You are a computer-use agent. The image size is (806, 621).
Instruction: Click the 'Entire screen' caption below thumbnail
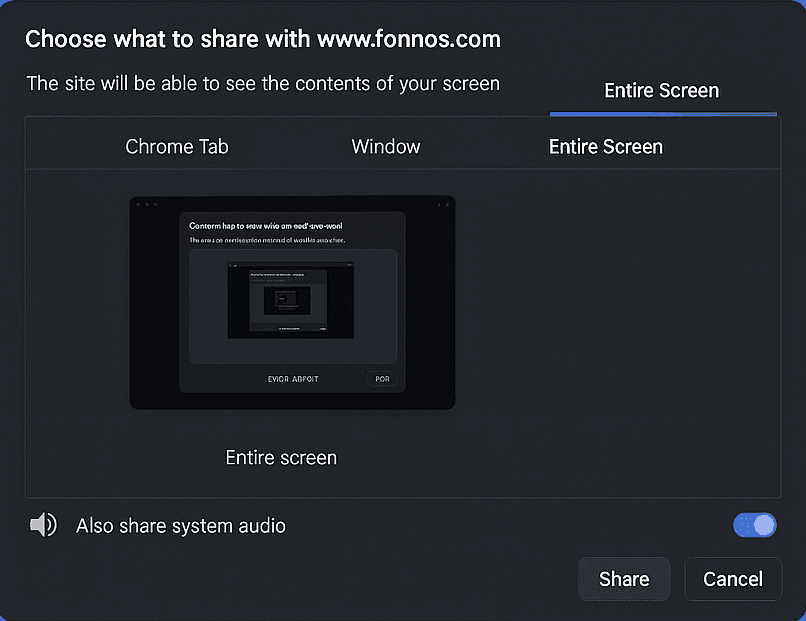pos(281,458)
